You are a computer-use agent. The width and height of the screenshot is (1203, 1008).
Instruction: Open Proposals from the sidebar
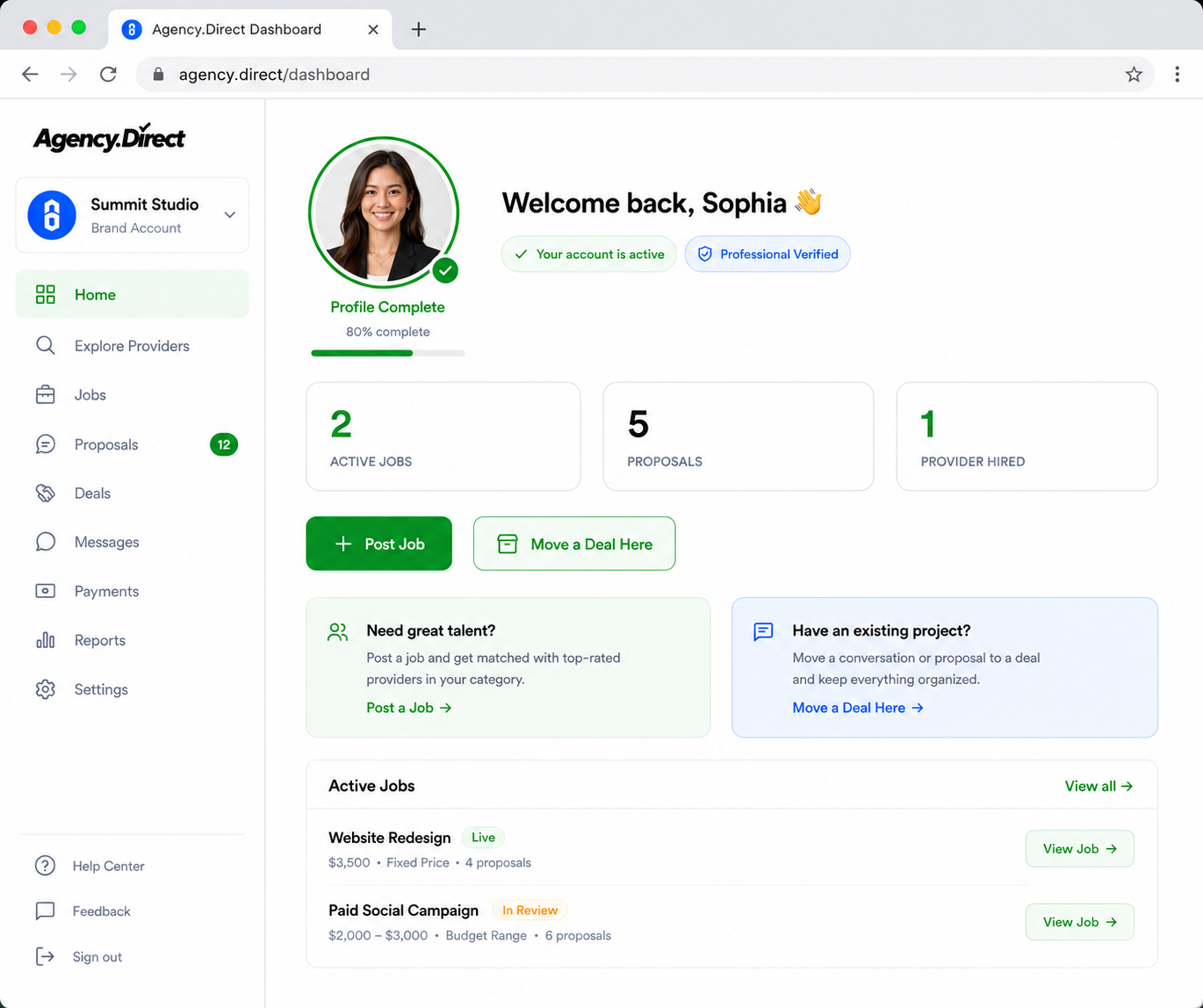tap(132, 444)
